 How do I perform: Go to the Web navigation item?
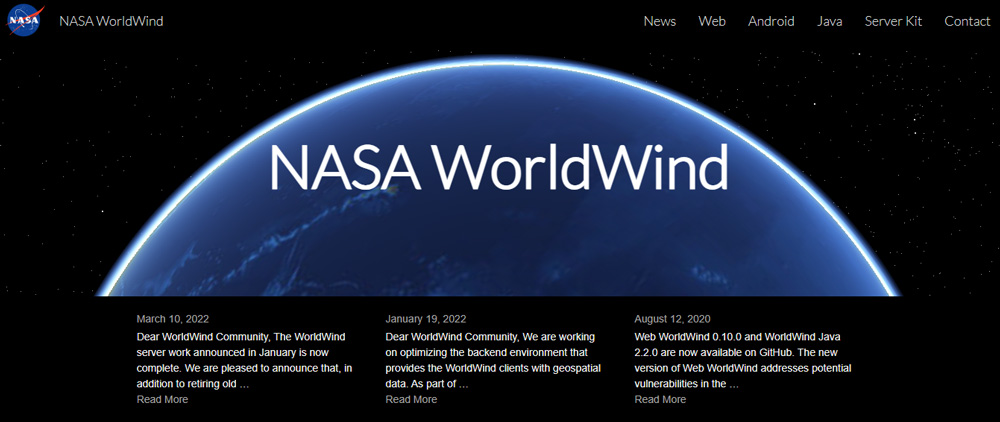(712, 21)
